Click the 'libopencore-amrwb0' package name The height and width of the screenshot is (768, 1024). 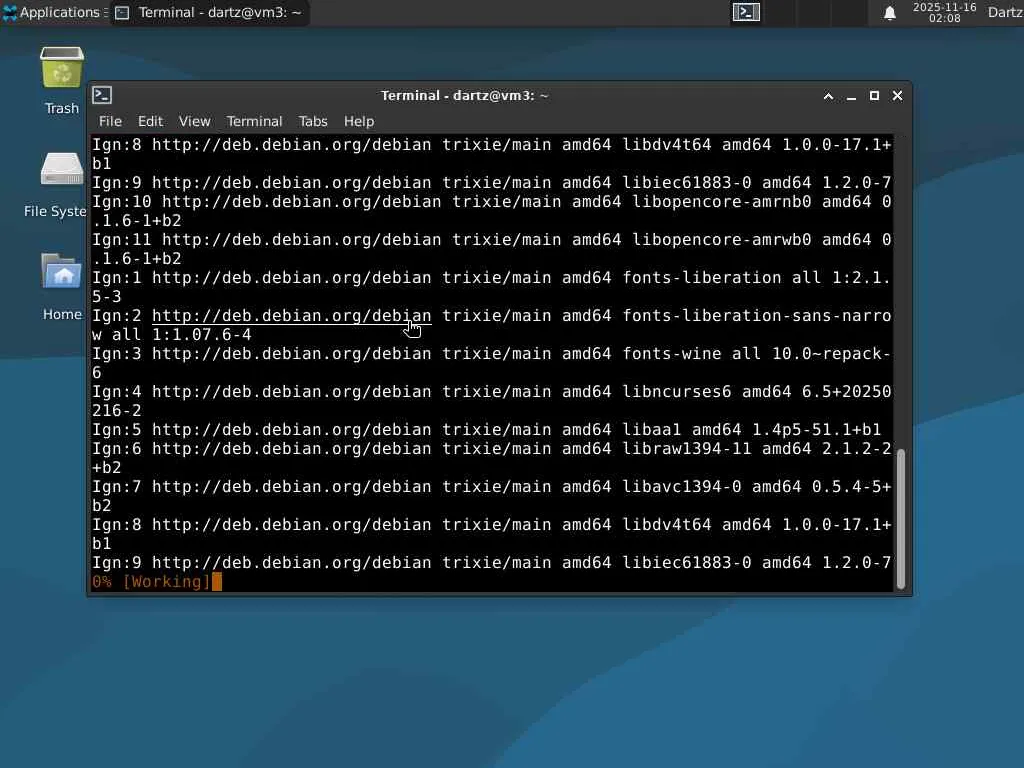coord(722,239)
